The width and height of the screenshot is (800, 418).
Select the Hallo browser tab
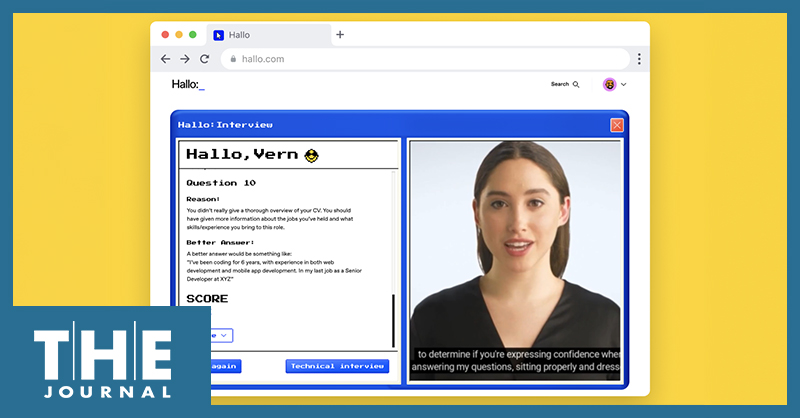269,35
